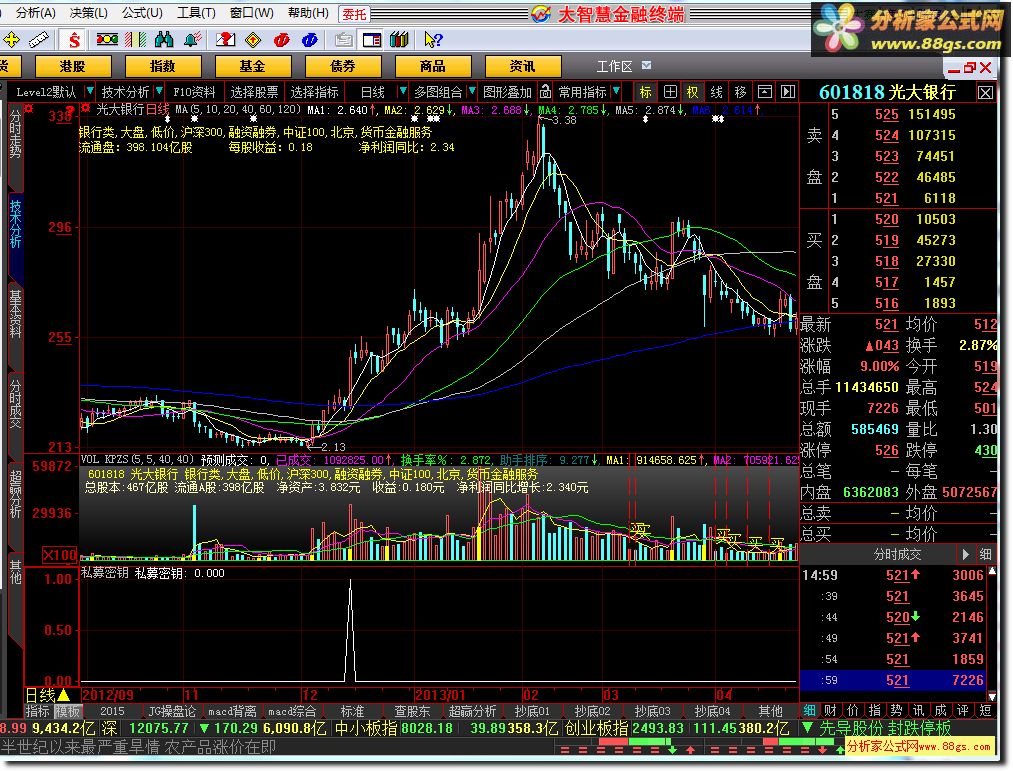Viewport: 1013px width, 771px height.
Task: Select the 抄底01 indicator tab
Action: [x=532, y=711]
